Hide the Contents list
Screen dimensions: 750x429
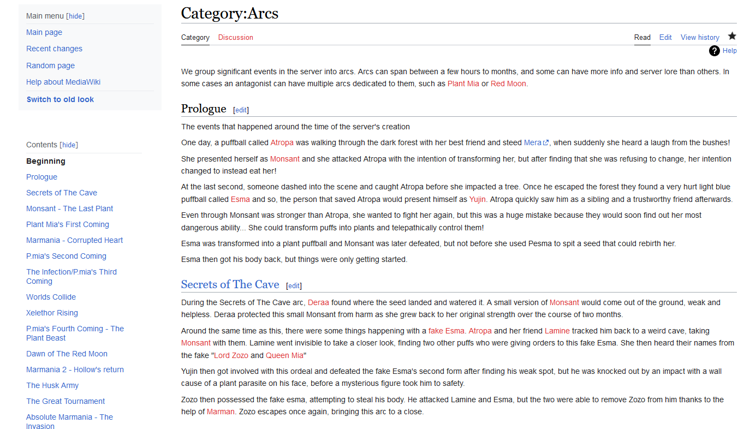(68, 145)
